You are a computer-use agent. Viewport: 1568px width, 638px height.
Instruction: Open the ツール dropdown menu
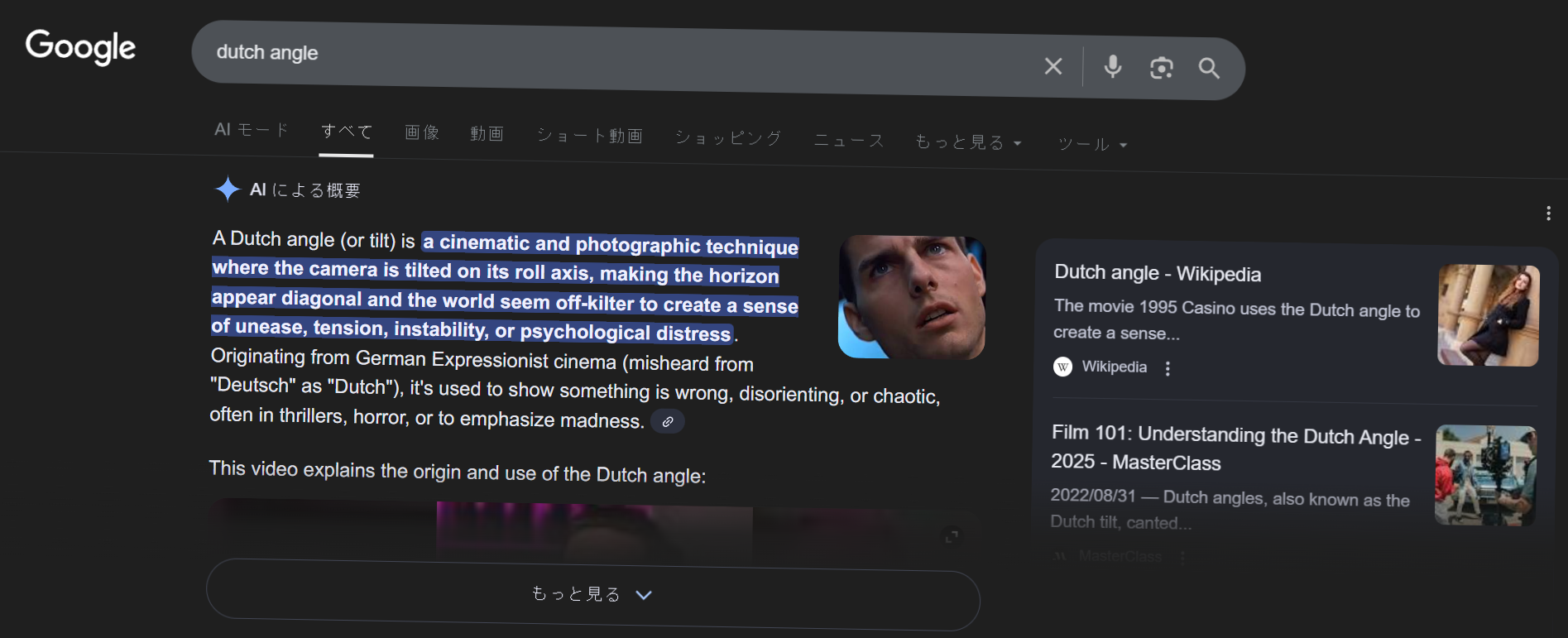click(x=1091, y=144)
